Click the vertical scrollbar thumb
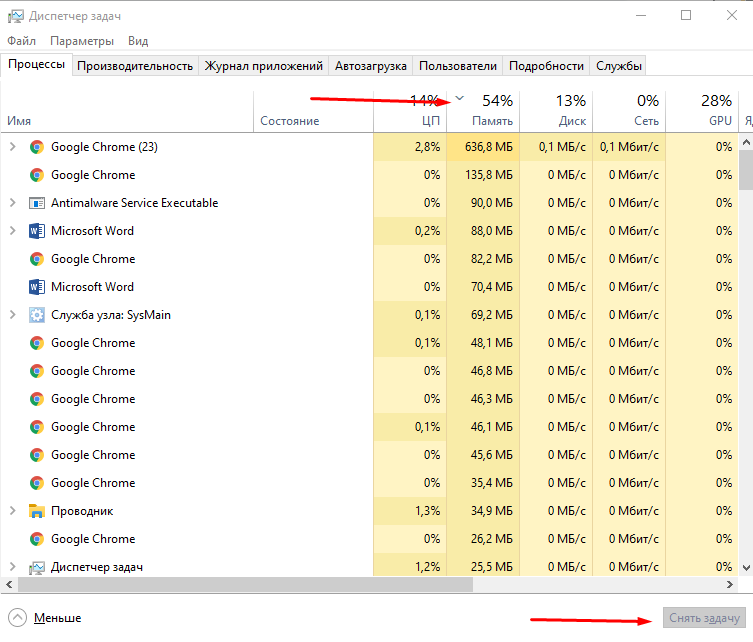The image size is (753, 642). 746,170
